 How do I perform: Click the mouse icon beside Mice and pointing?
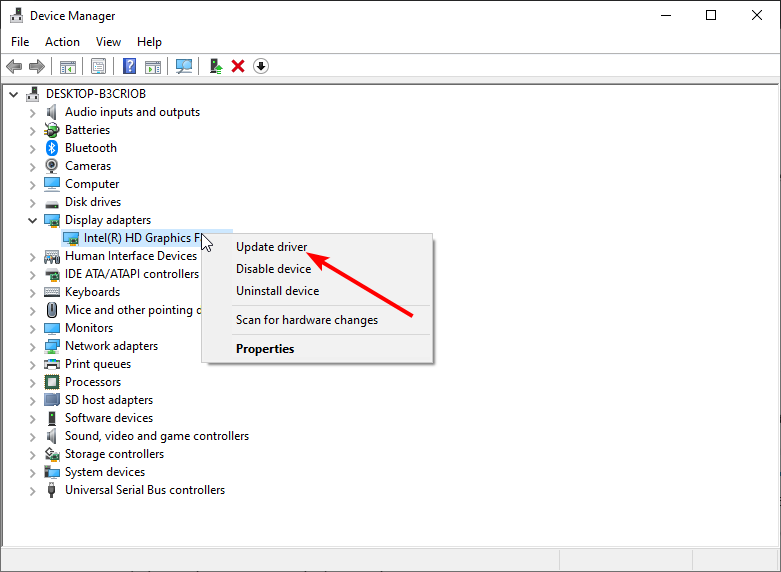(52, 310)
